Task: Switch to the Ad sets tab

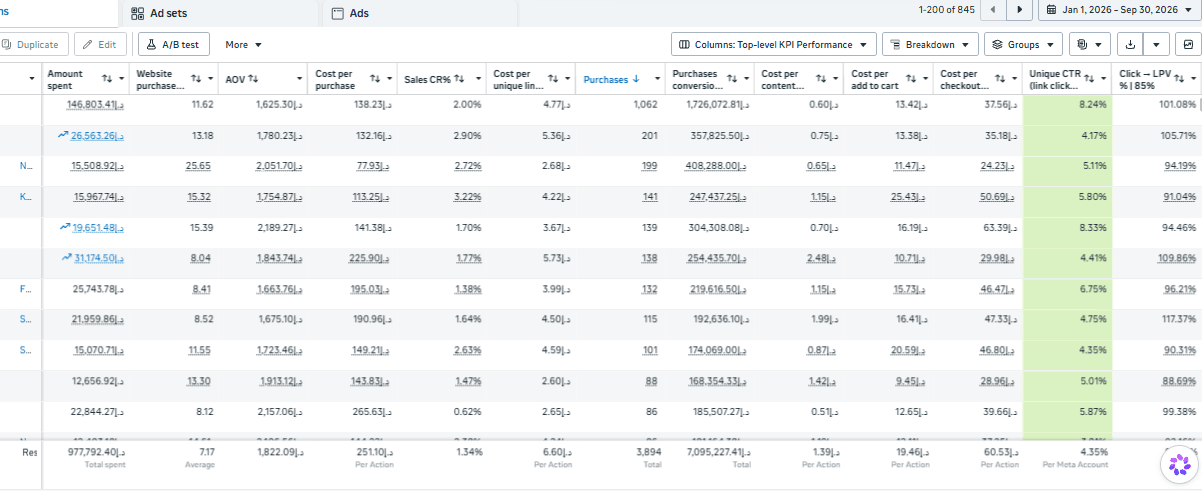Action: [x=160, y=13]
